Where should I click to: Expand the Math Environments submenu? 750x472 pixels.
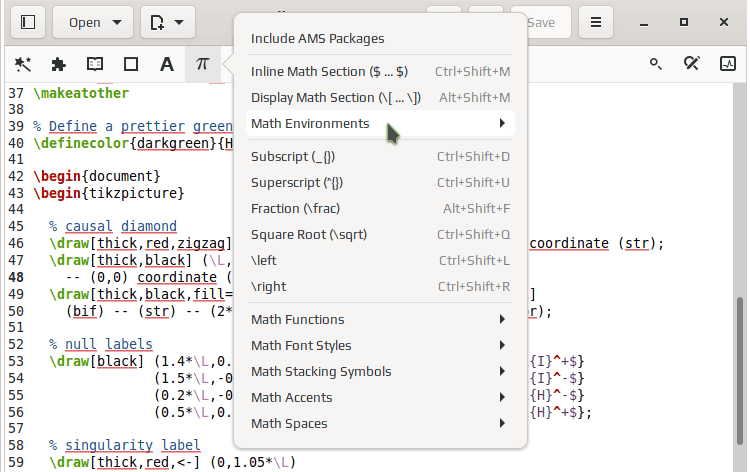click(380, 123)
